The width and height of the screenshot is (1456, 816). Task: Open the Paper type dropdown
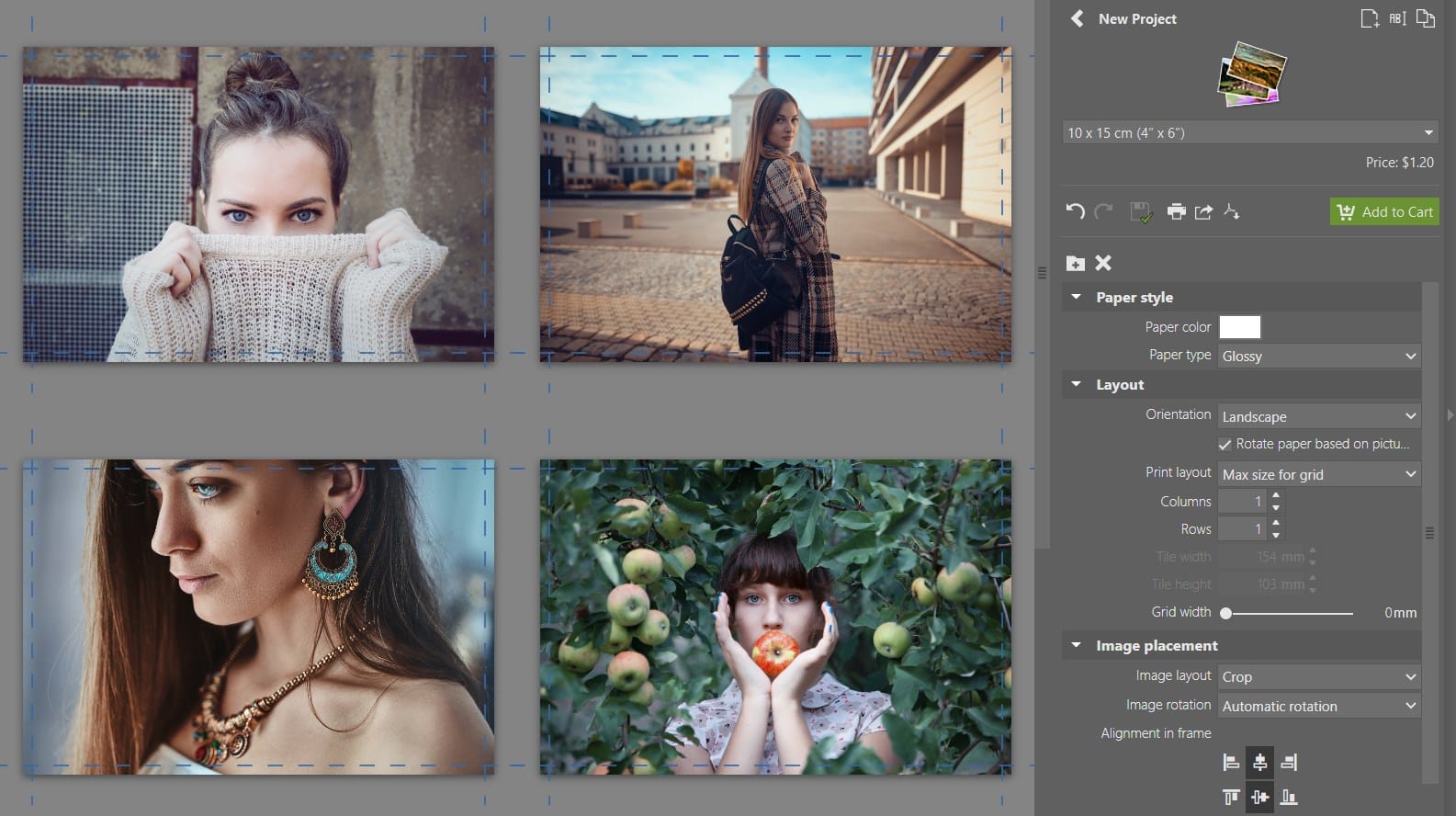click(1318, 357)
